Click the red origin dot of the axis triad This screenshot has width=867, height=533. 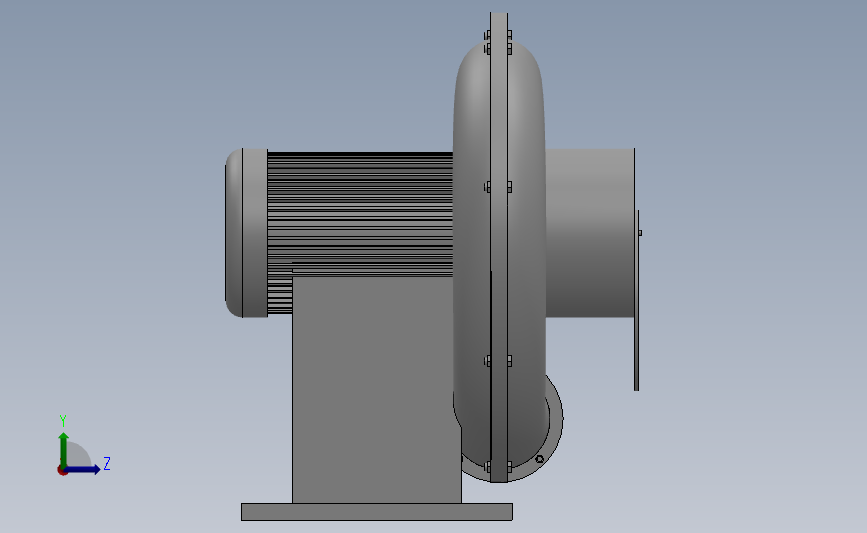tap(62, 471)
